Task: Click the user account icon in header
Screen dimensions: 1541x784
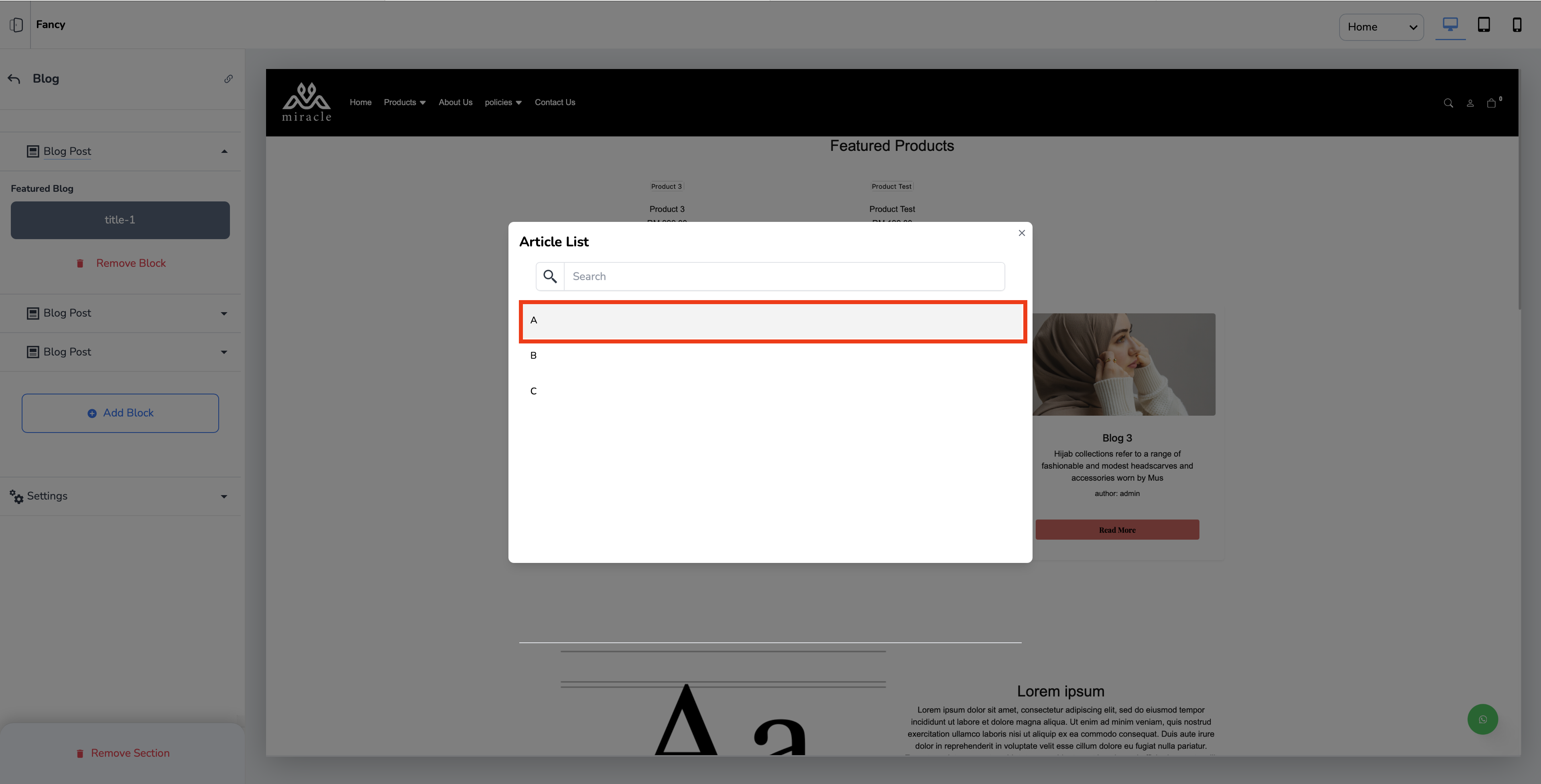Action: (1470, 103)
